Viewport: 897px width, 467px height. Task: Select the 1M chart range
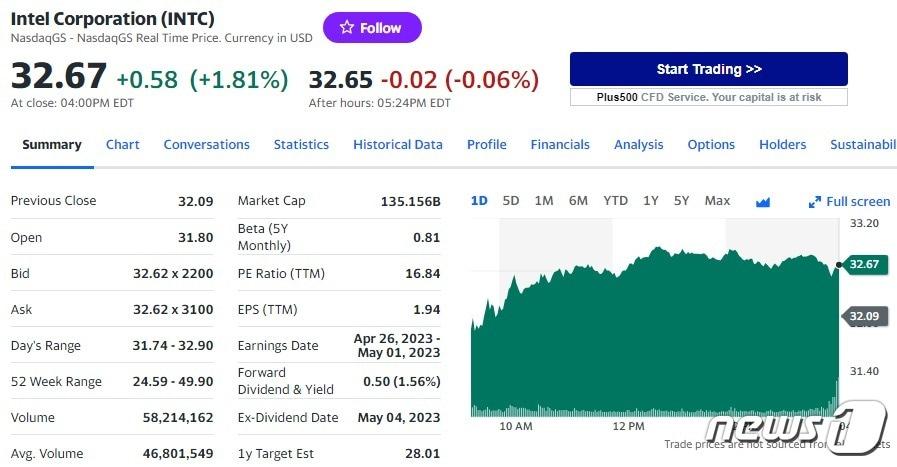pos(544,201)
